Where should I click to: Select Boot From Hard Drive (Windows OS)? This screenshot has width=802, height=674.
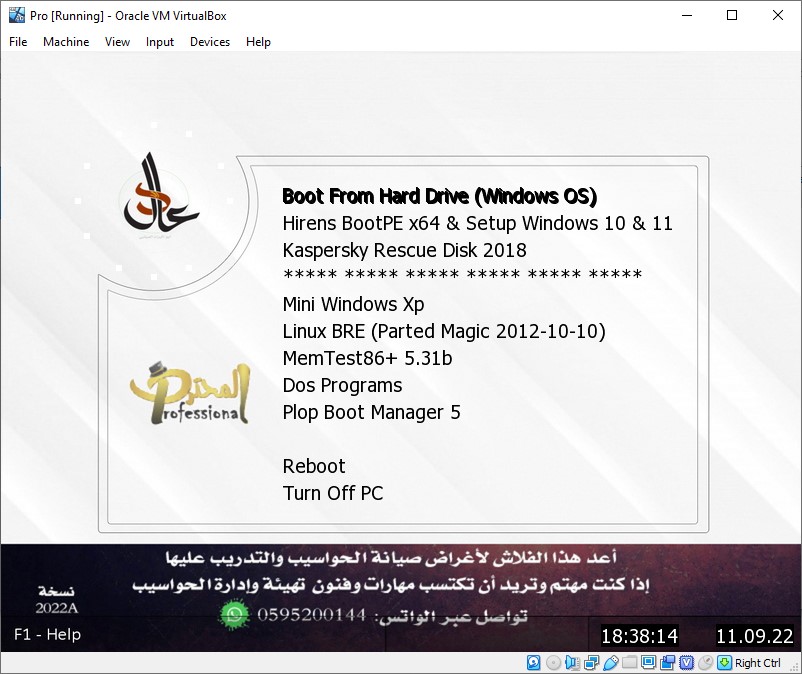click(439, 196)
